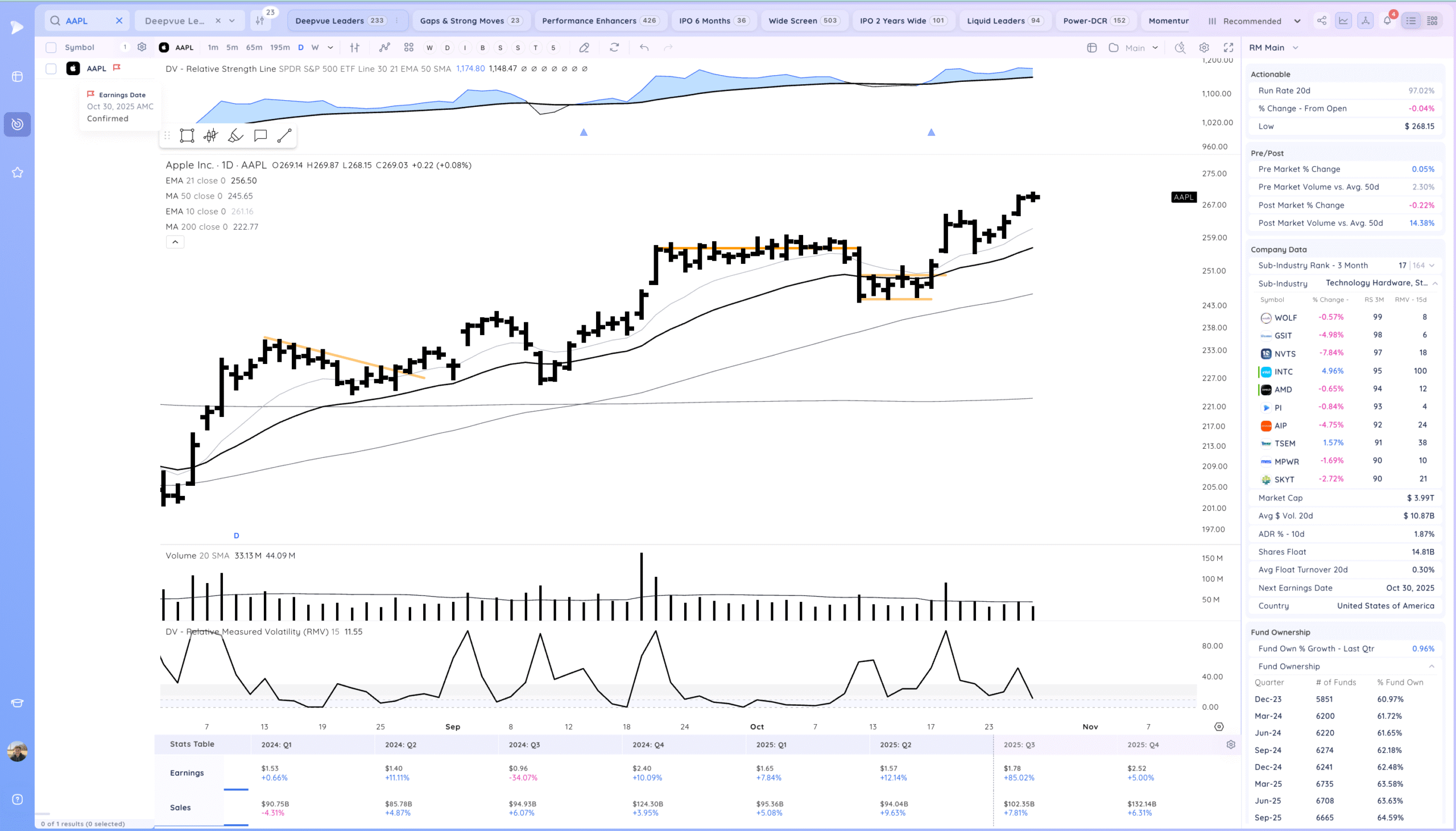Click the refresh chart icon
The width and height of the screenshot is (1456, 831).
point(614,47)
